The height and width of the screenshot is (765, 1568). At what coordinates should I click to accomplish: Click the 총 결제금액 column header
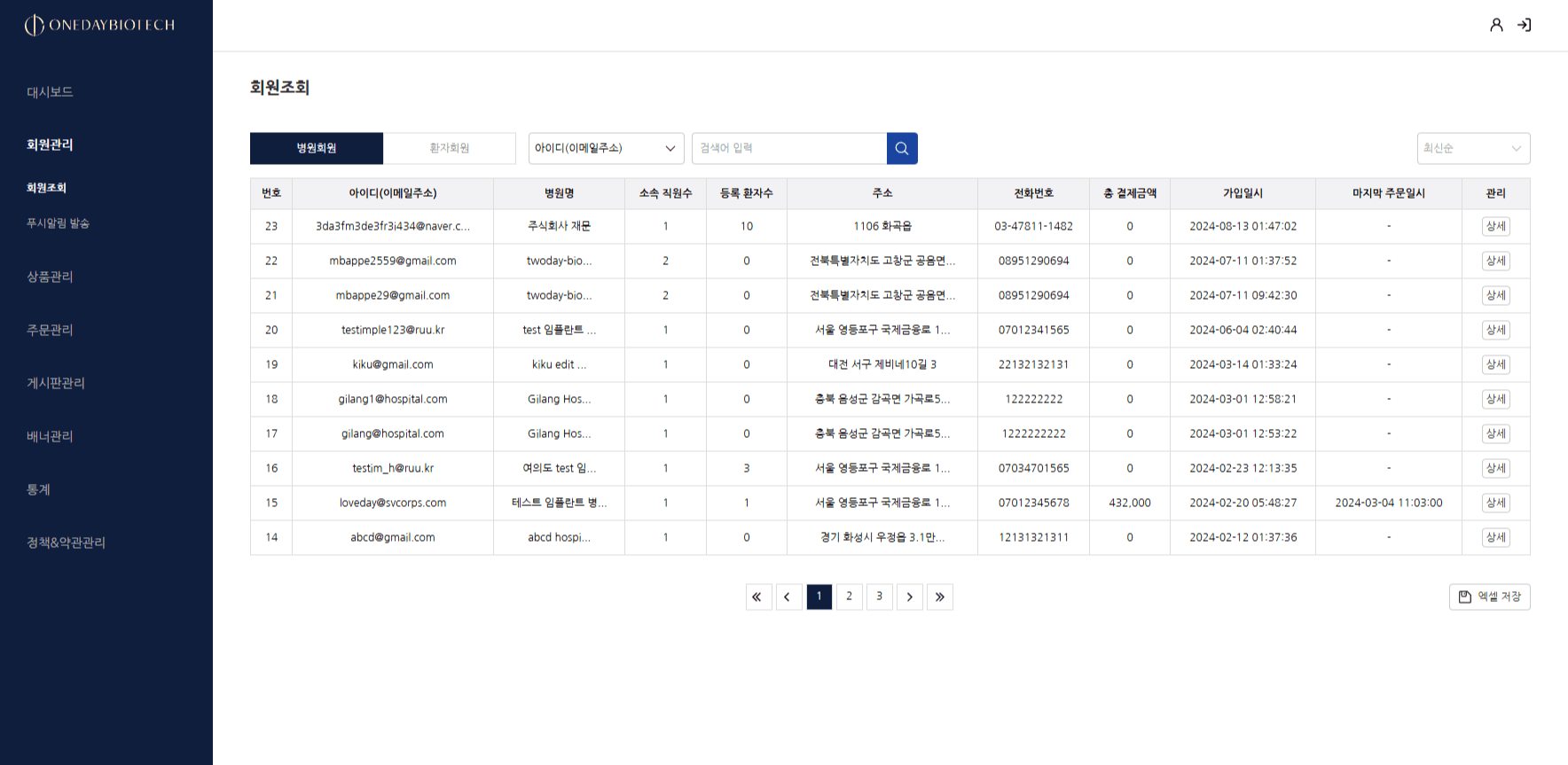click(x=1130, y=193)
